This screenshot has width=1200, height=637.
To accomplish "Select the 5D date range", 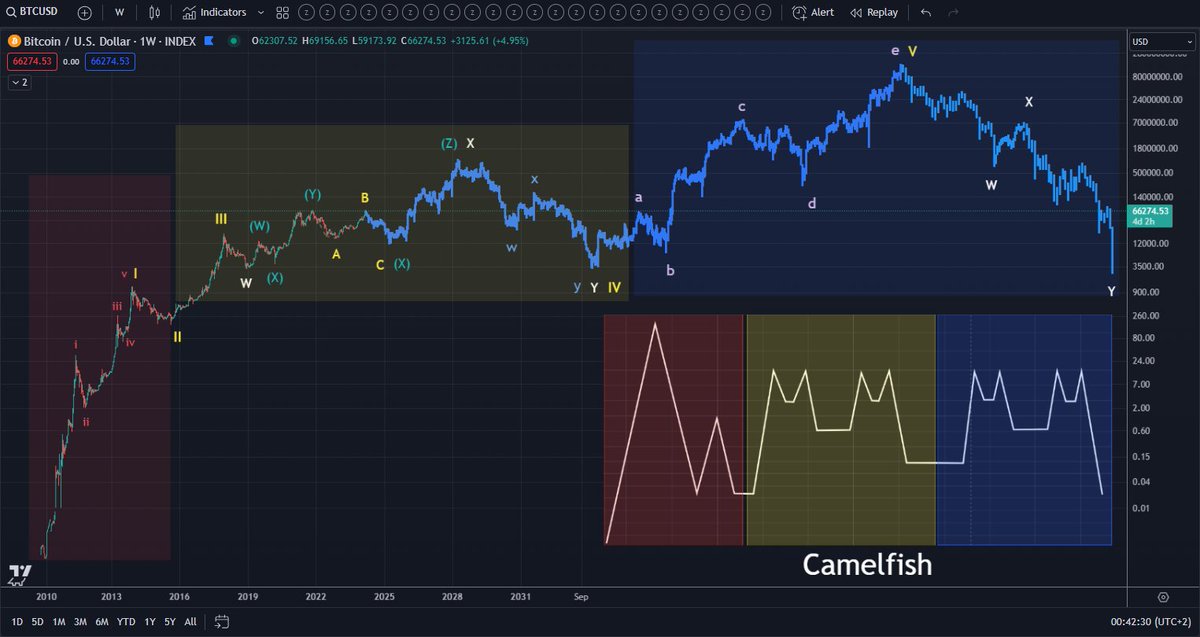I will point(37,622).
